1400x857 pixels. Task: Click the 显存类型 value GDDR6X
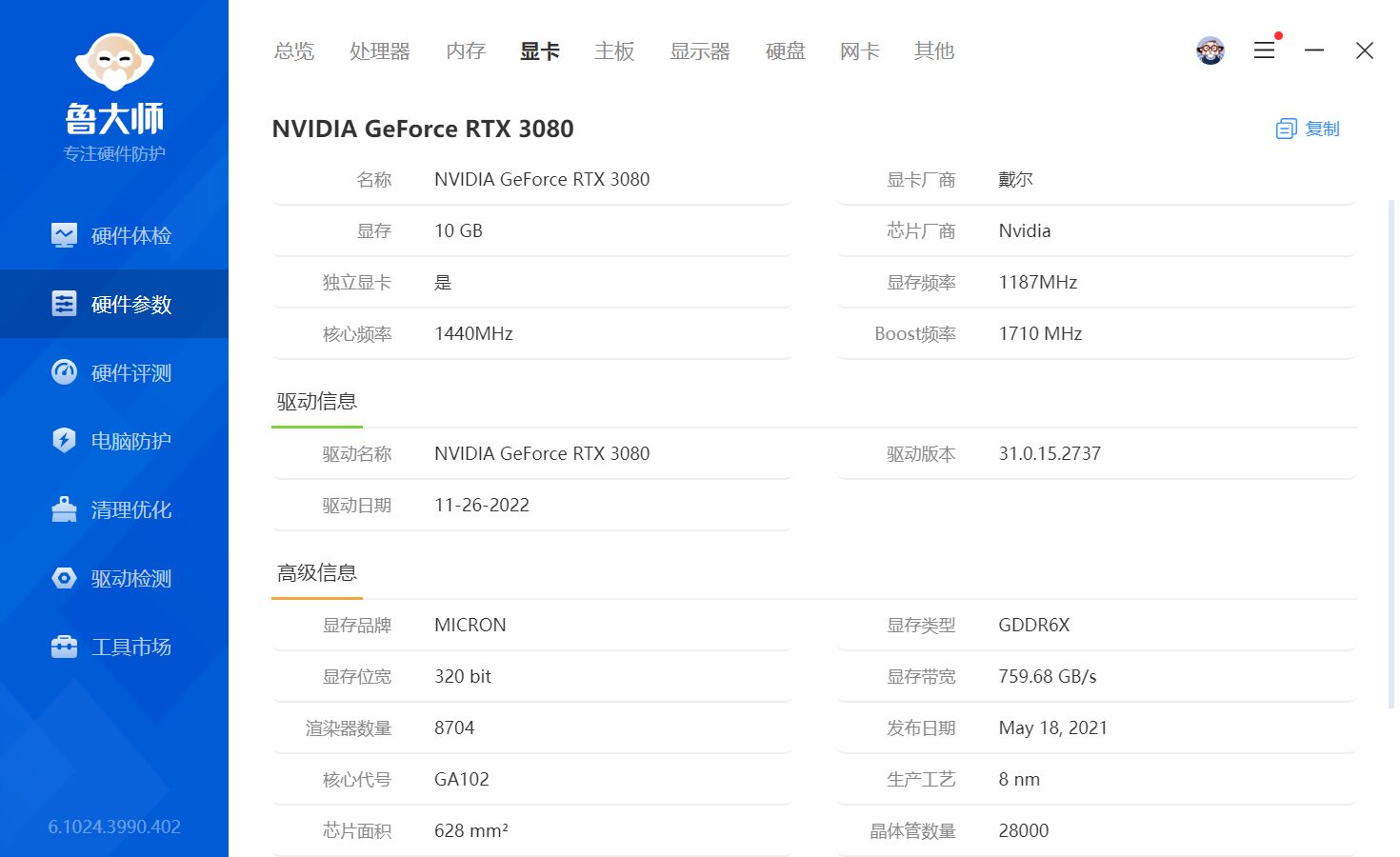point(1034,626)
